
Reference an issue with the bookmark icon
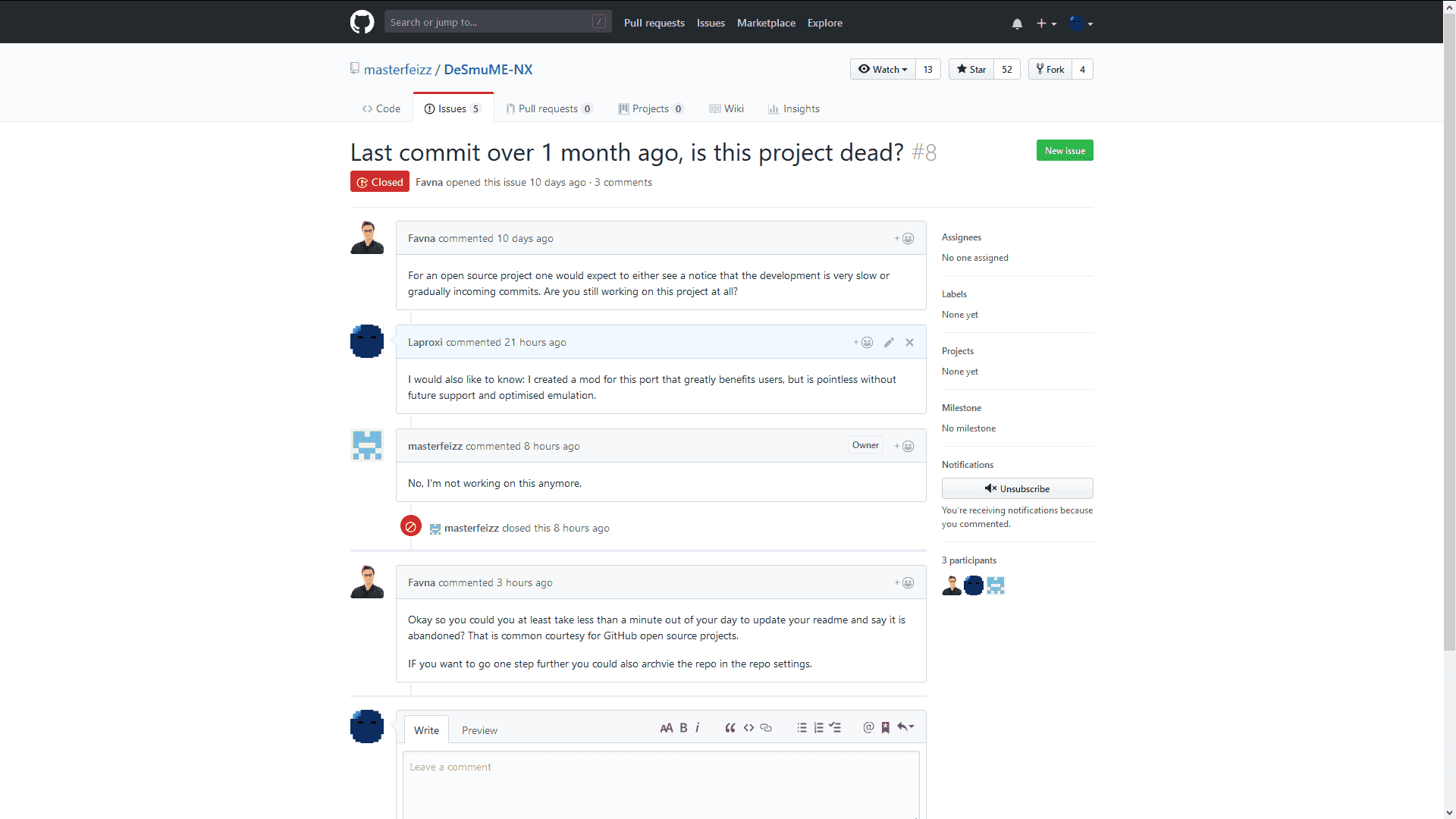tap(885, 728)
